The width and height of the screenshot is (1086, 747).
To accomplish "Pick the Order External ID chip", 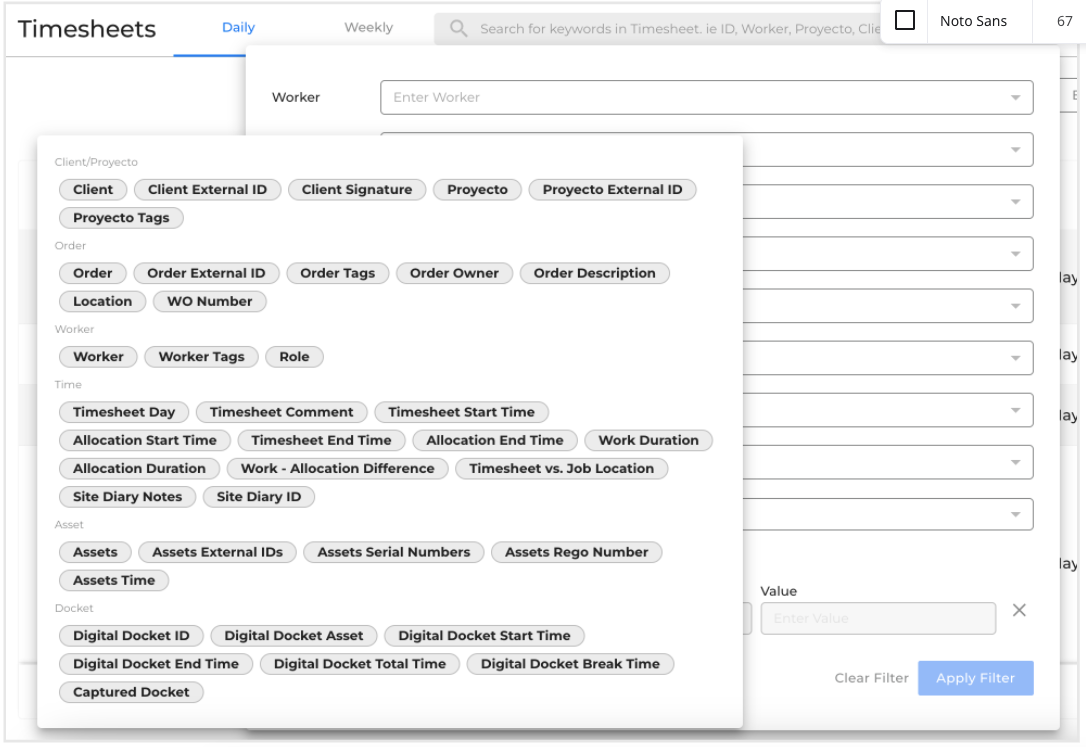I will tap(206, 273).
